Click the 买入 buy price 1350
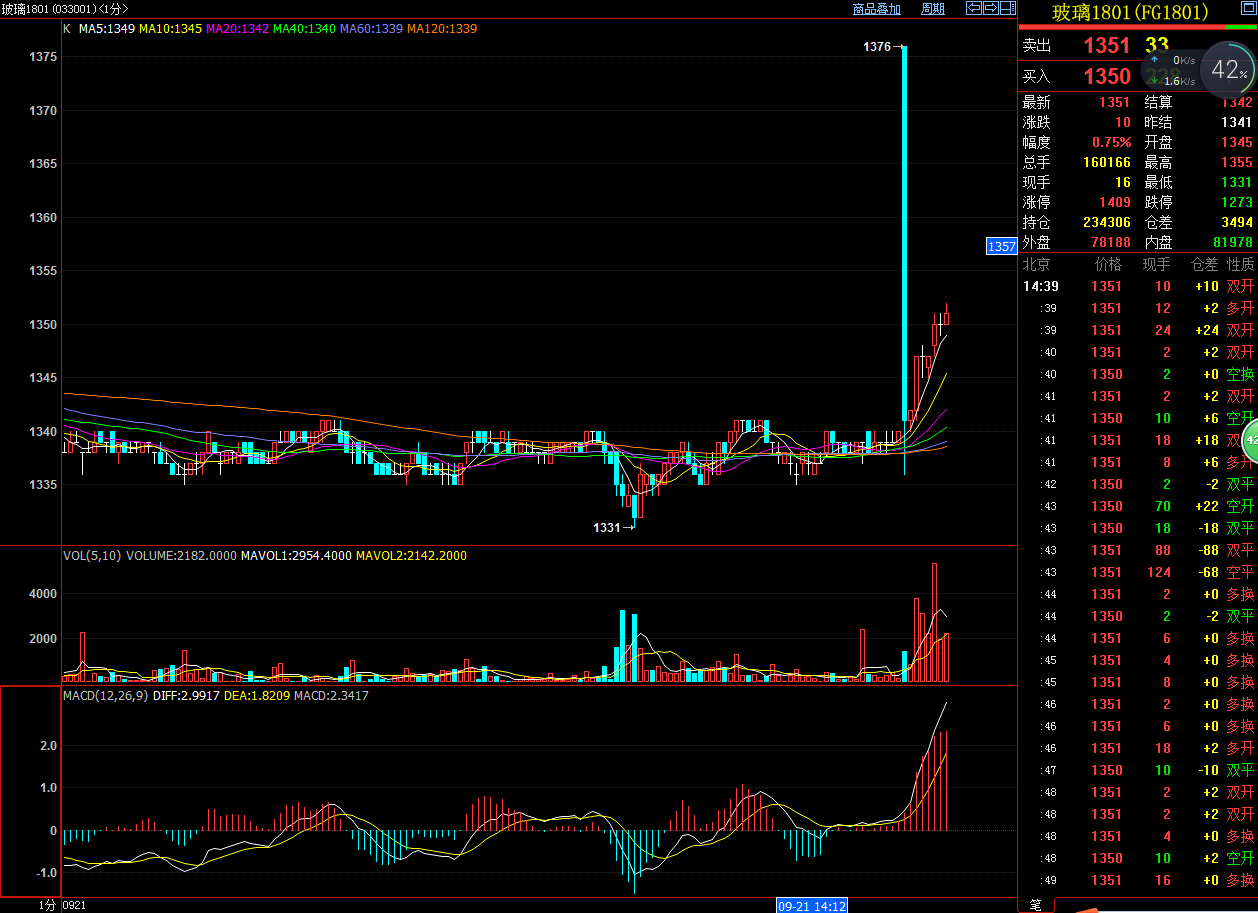 point(1106,76)
